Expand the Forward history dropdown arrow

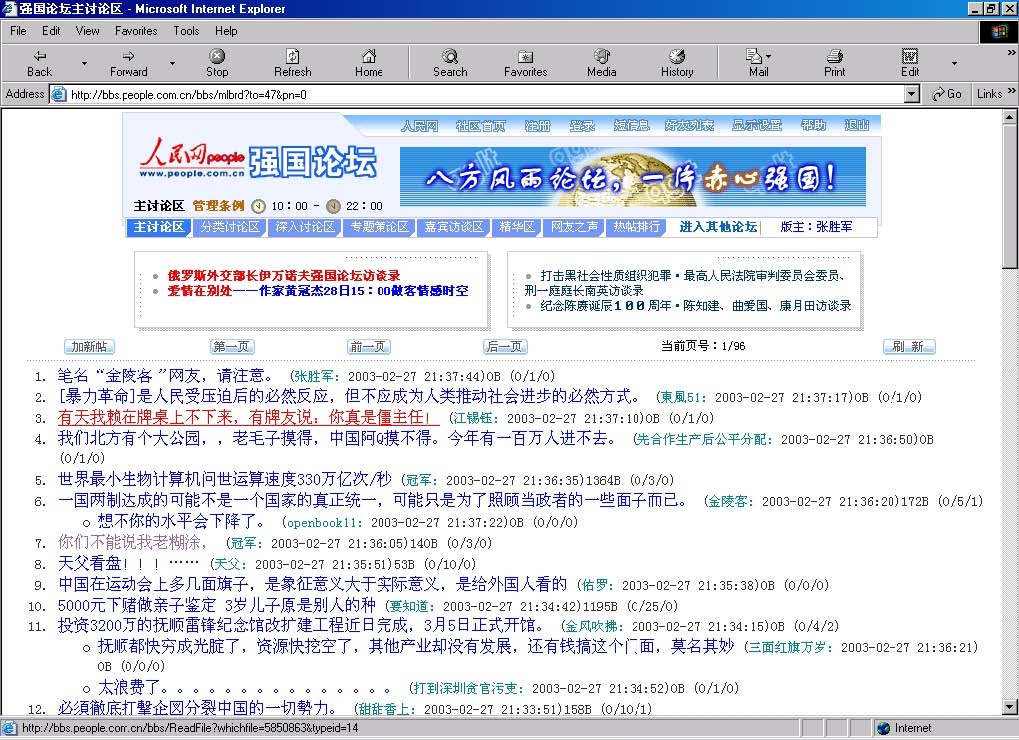[x=172, y=64]
